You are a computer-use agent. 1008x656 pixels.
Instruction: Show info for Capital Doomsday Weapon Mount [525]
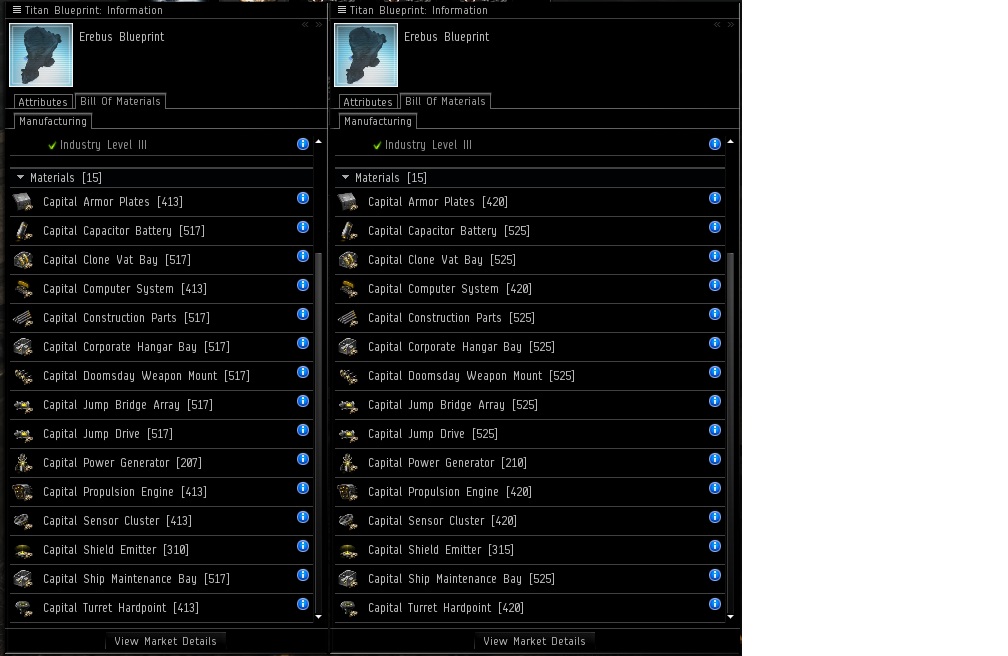point(715,372)
